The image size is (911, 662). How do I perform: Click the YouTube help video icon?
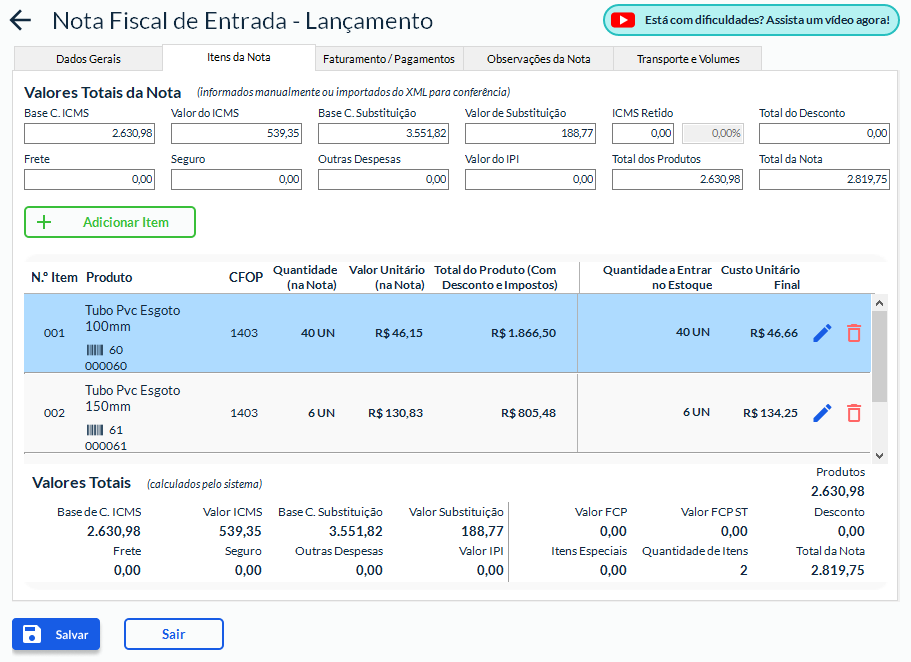tap(624, 20)
